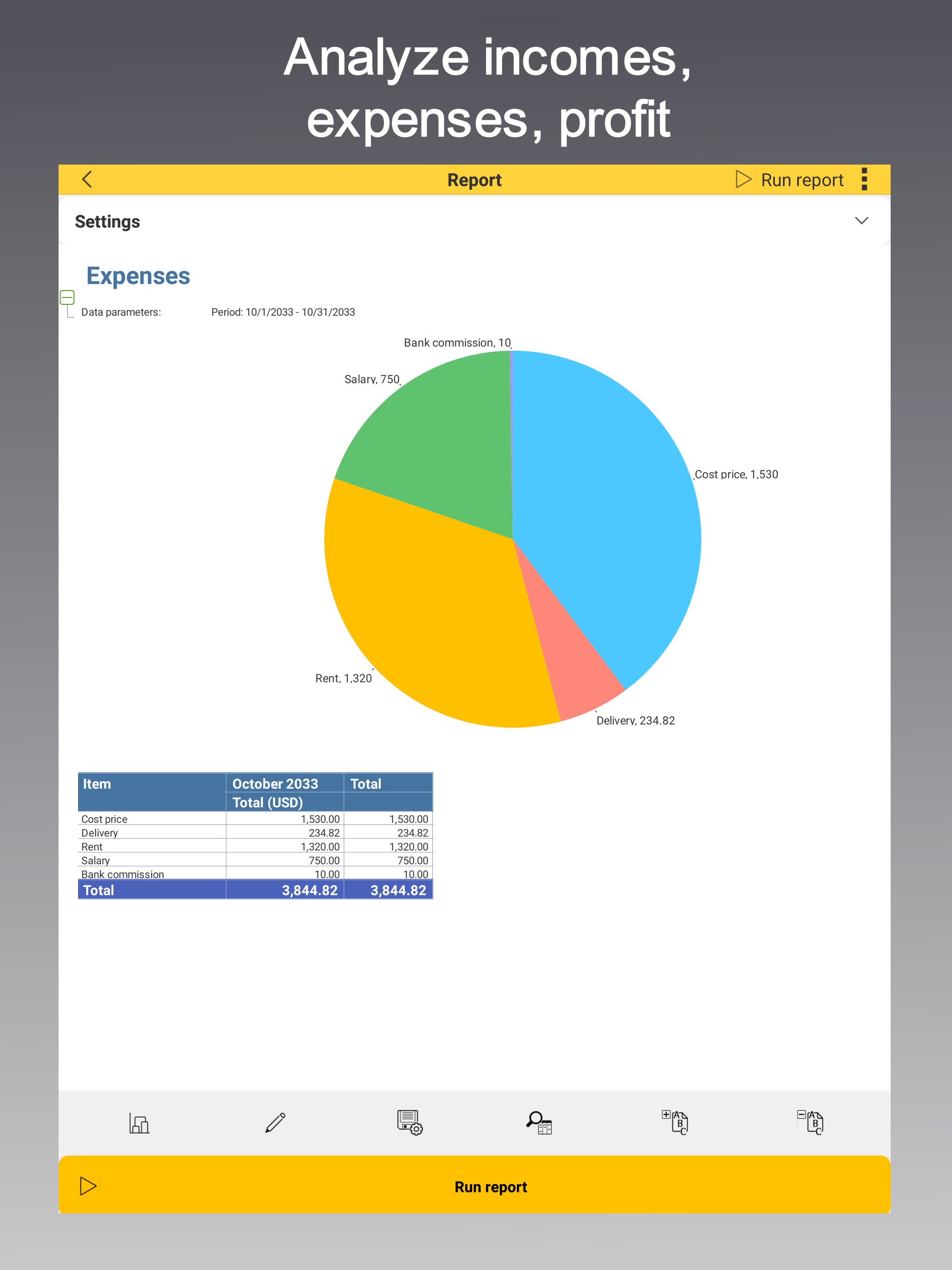The image size is (952, 1270).
Task: Tap the bottom Run report button
Action: pos(490,1186)
